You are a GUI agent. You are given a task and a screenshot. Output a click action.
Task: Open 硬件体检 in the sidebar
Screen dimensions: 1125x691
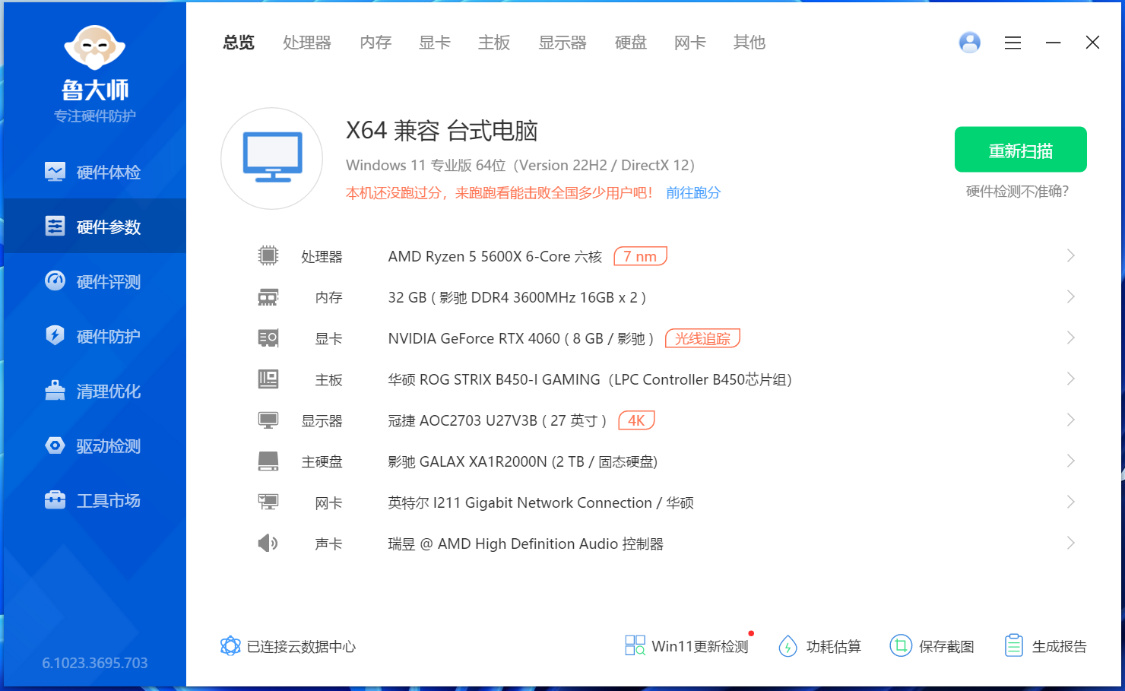tap(95, 172)
